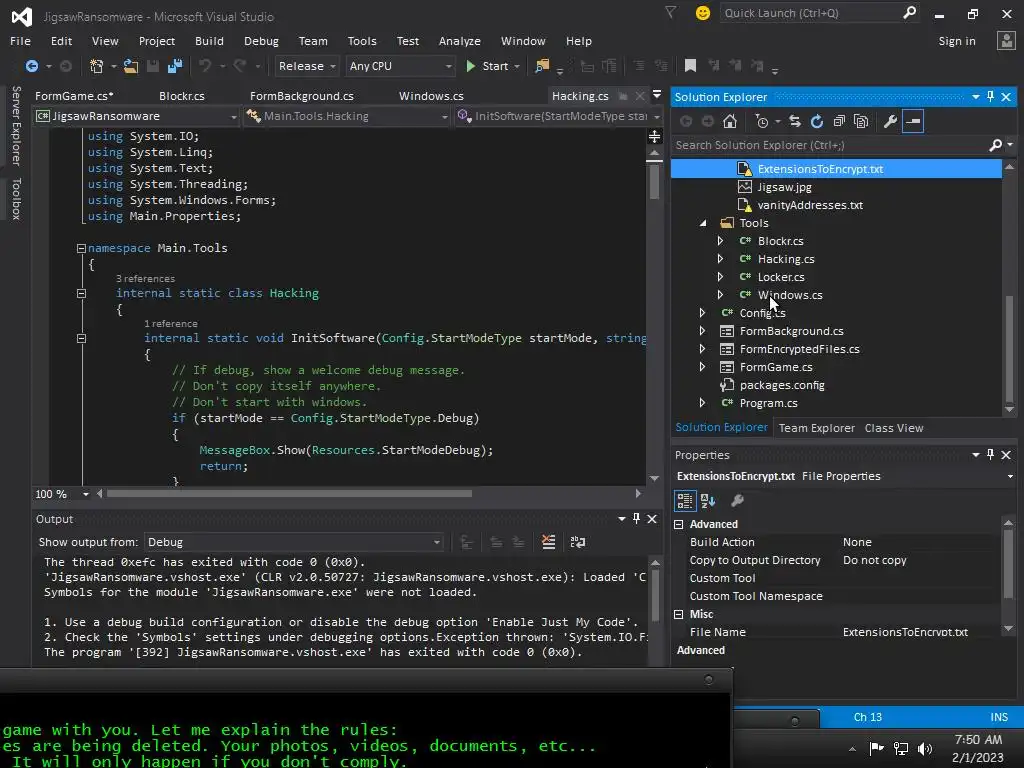
Task: Click the New Project toolbar icon
Action: coord(97,66)
